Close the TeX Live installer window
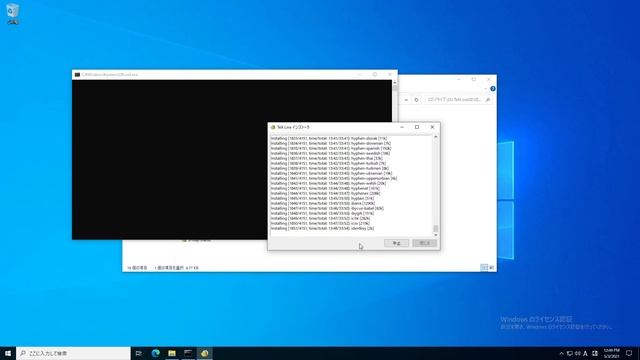Viewport: 640px width, 360px height. [432, 127]
